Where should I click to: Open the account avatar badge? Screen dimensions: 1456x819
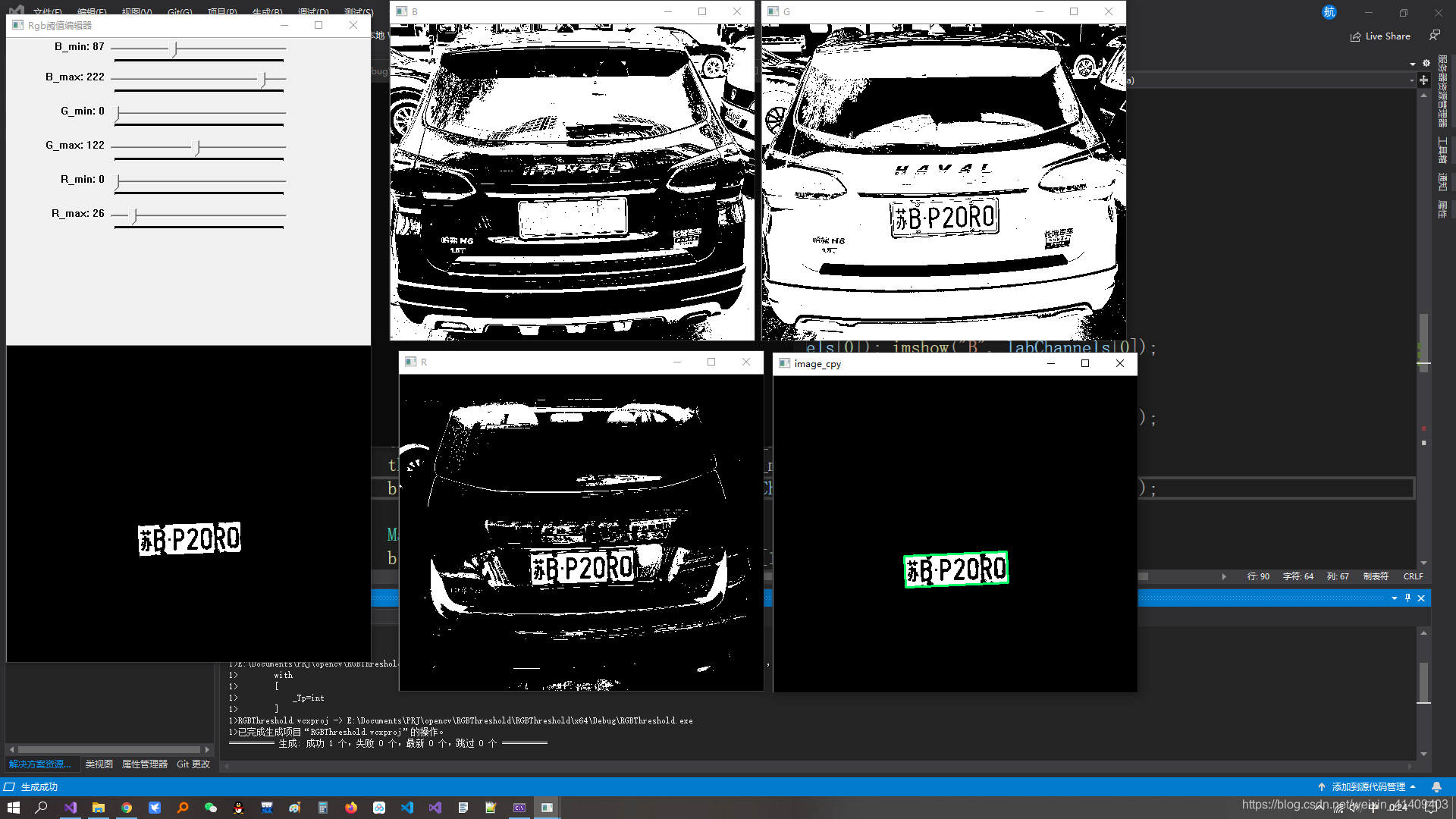[1329, 12]
